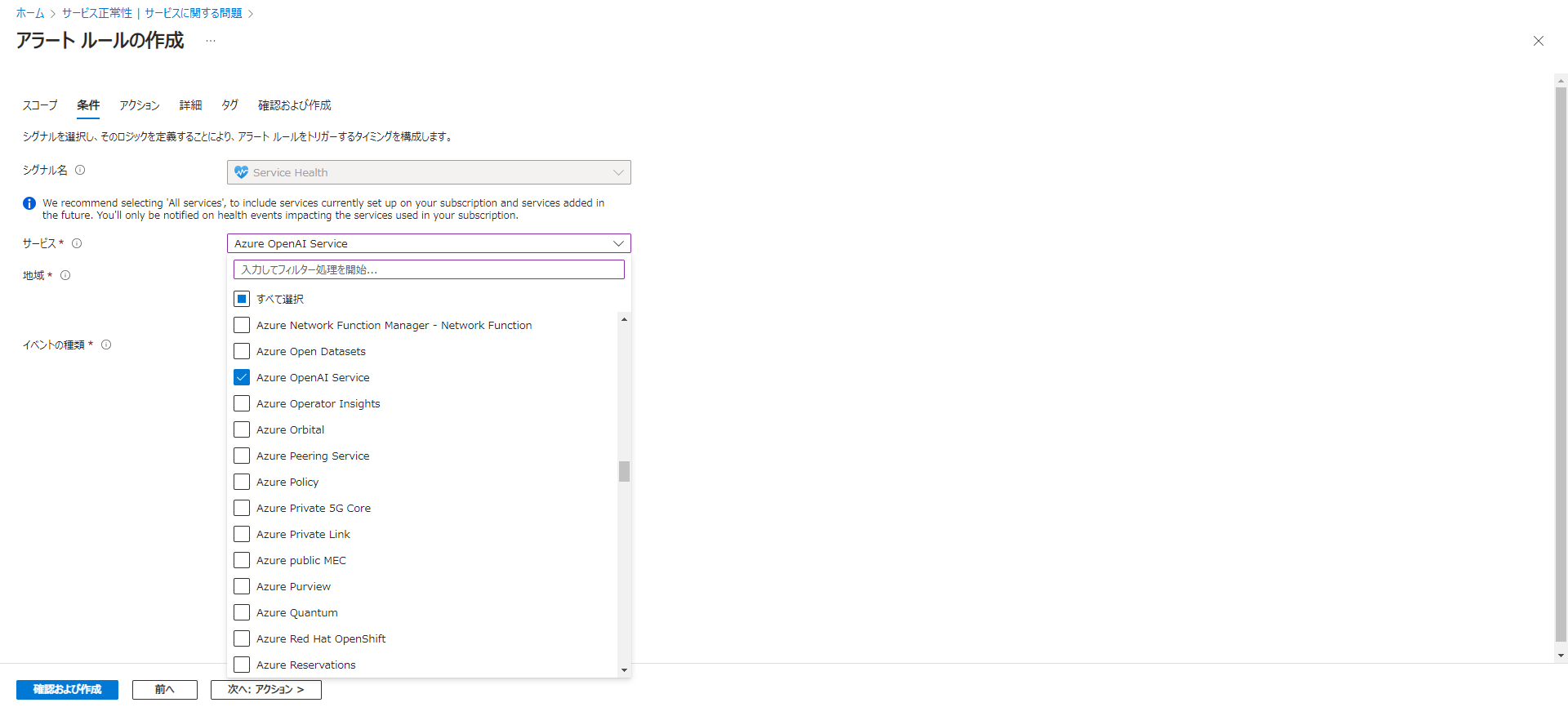The image size is (1568, 716).
Task: Click the info icon next to イベントの種類
Action: pyautogui.click(x=106, y=345)
